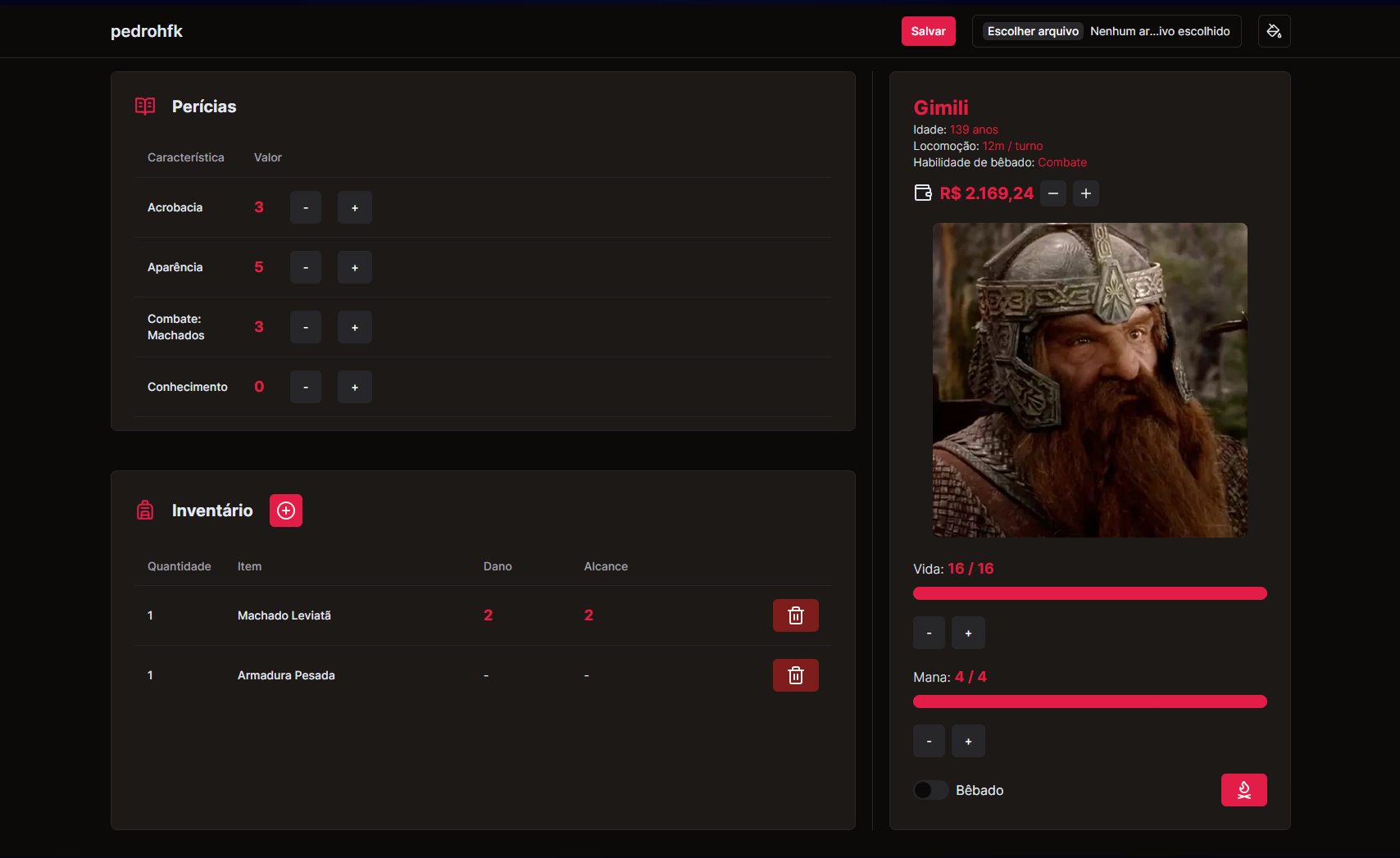Increase money with the plus button

point(1086,193)
